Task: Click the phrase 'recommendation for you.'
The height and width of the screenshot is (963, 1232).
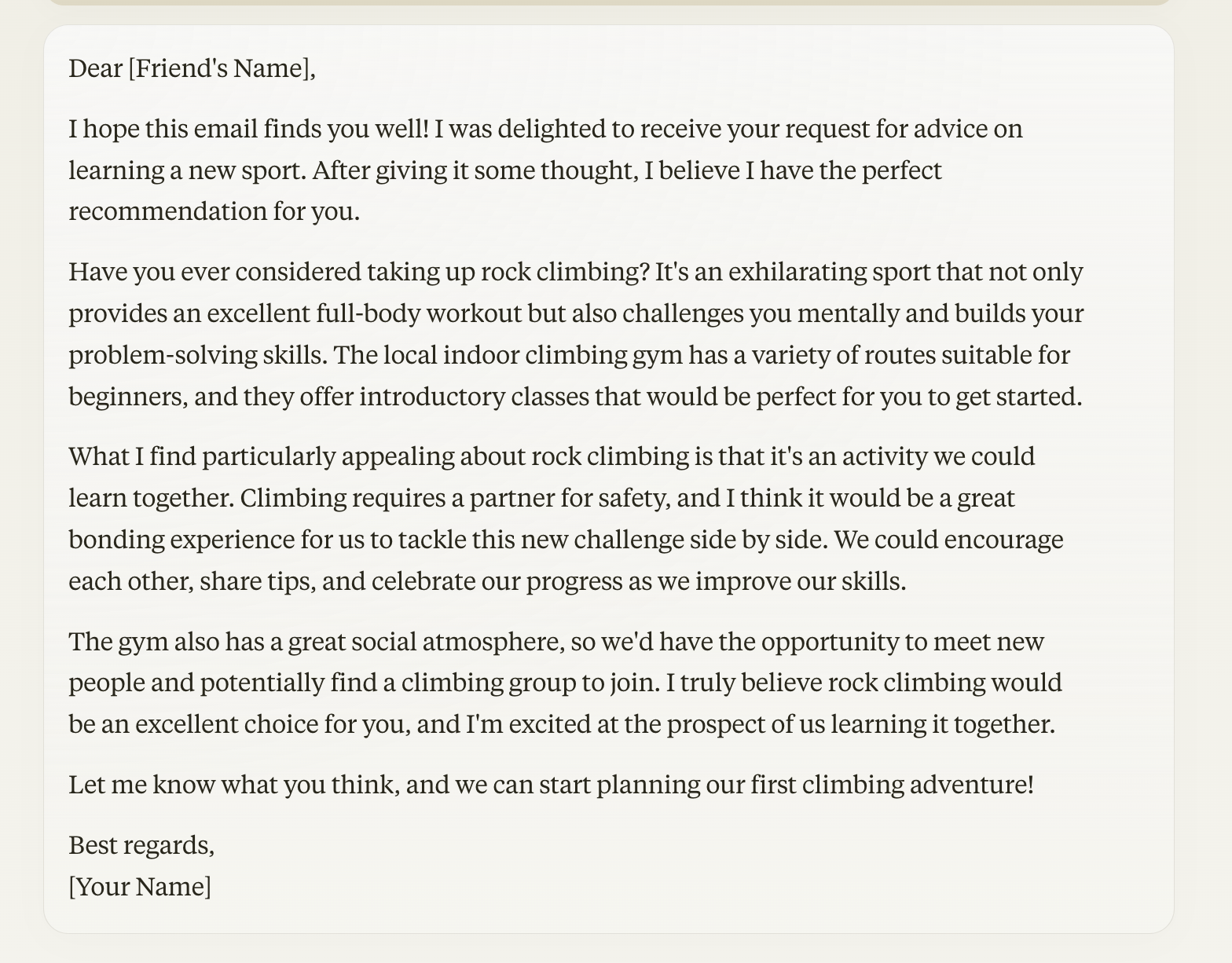Action: [x=214, y=212]
